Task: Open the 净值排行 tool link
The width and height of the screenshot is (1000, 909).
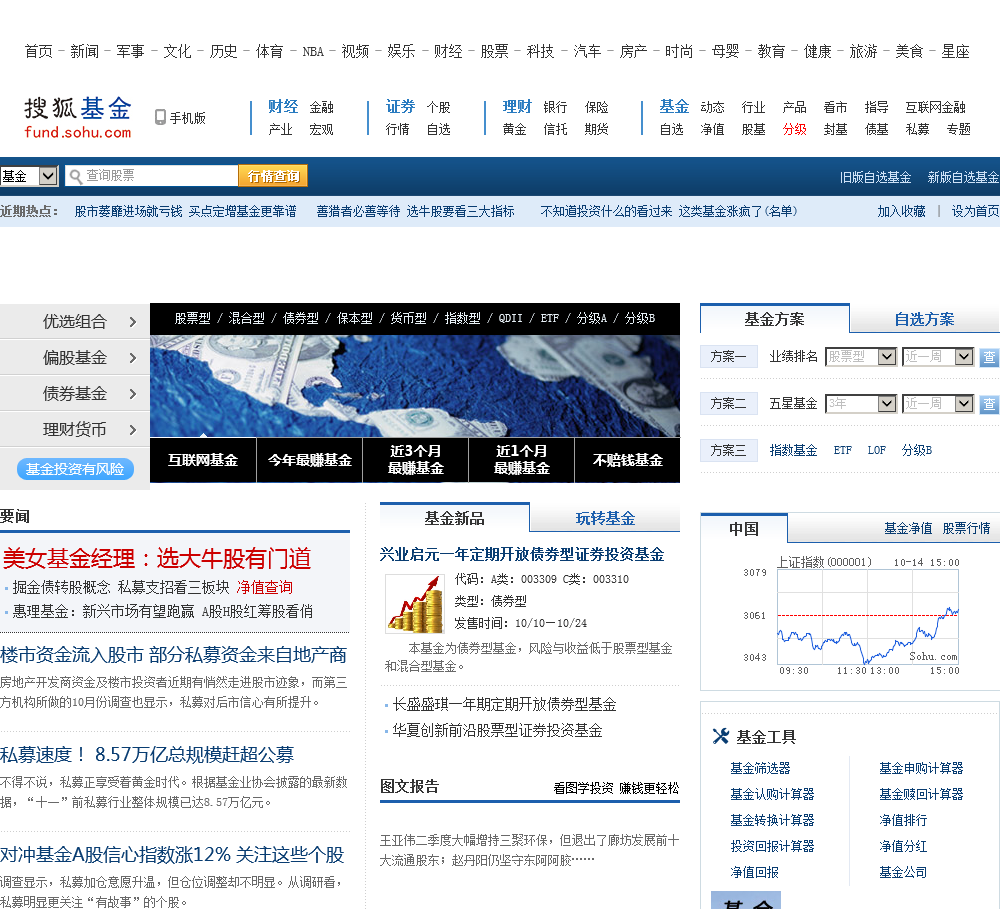Action: click(x=903, y=820)
